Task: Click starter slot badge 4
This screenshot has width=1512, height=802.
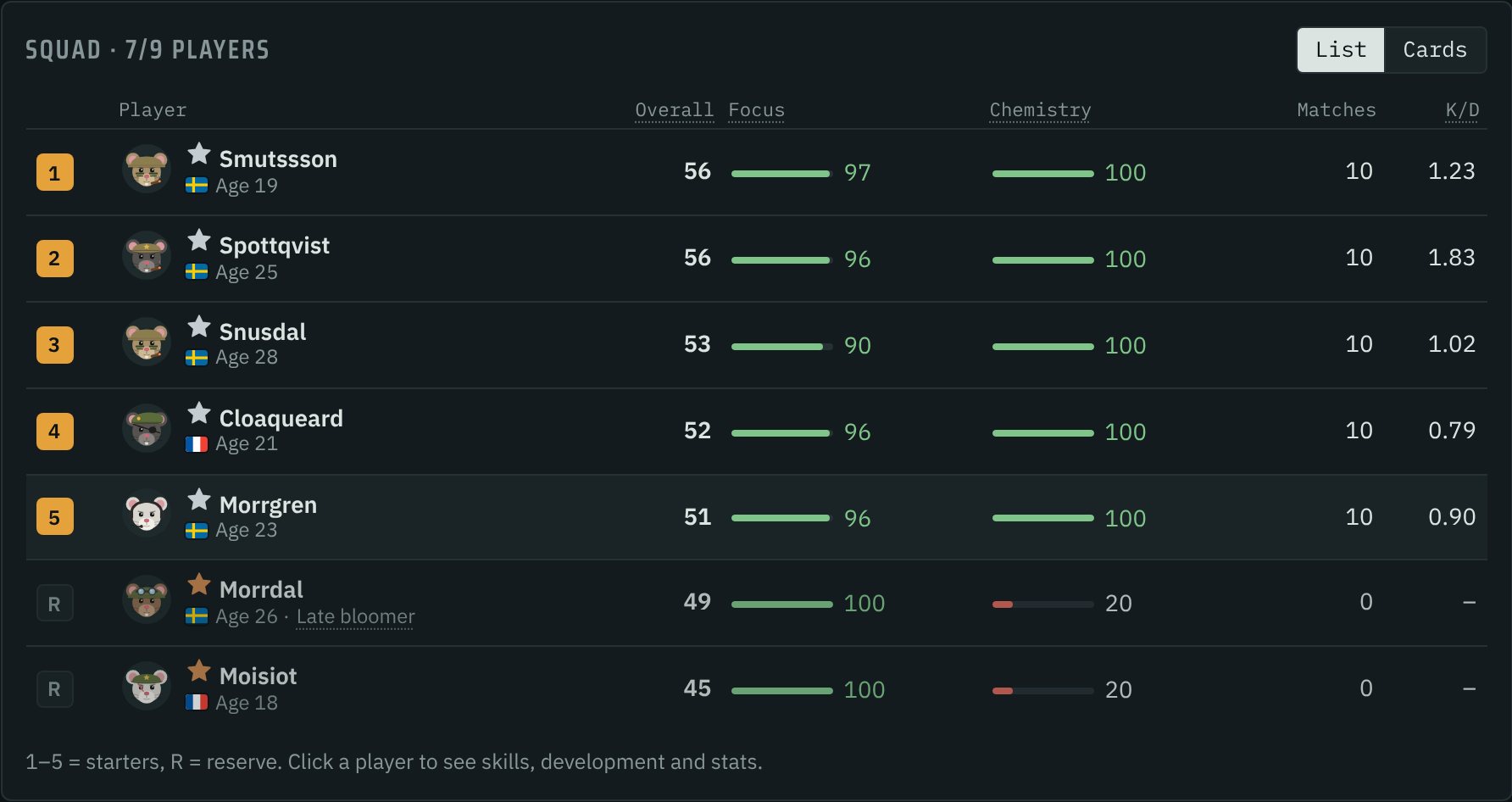Action: click(x=55, y=432)
